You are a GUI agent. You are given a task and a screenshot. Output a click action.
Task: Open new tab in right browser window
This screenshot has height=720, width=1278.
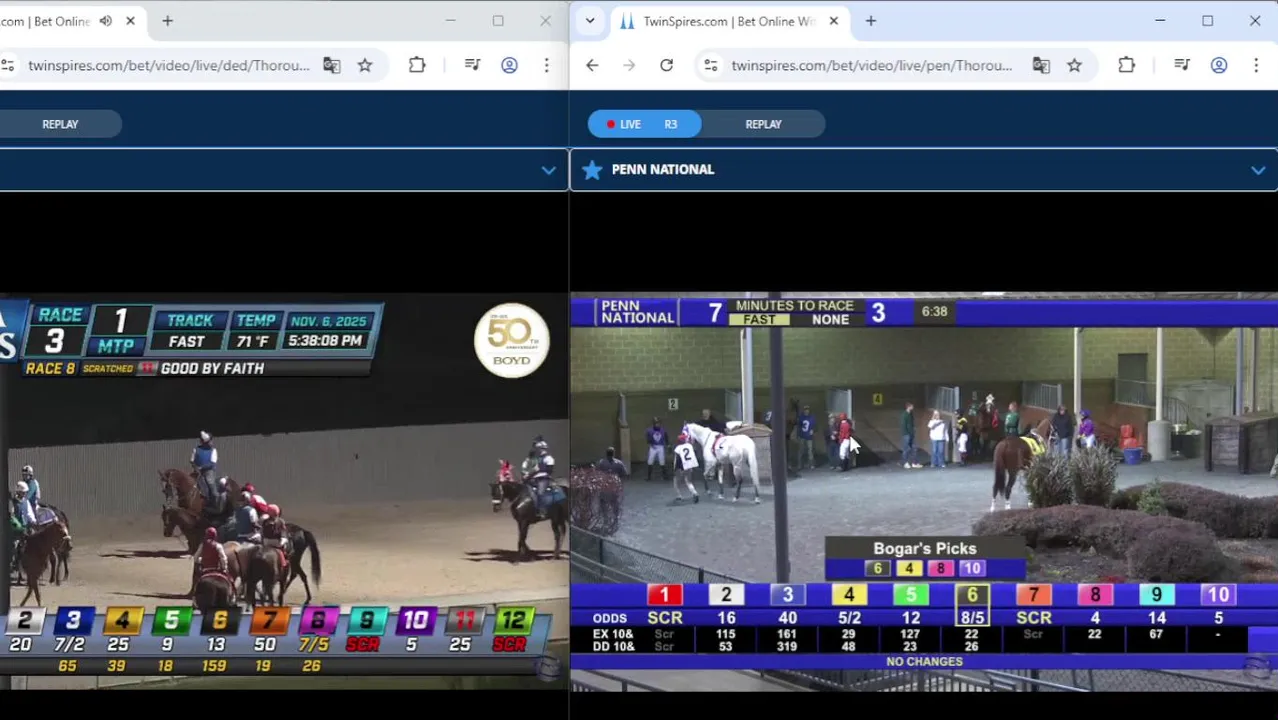[x=870, y=21]
